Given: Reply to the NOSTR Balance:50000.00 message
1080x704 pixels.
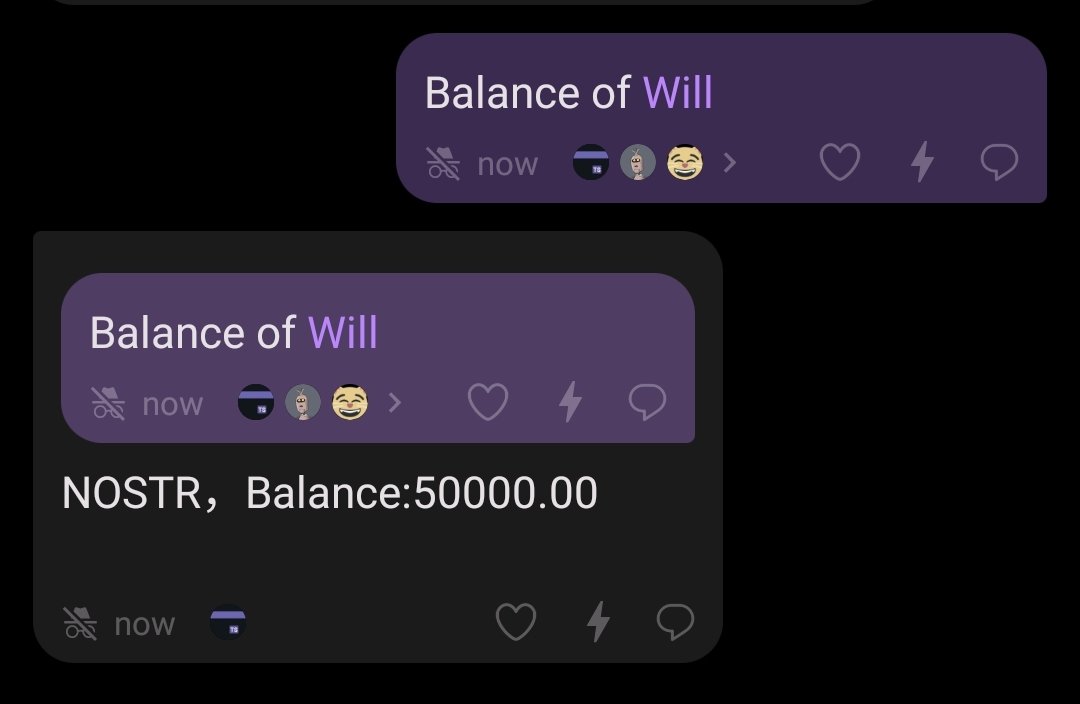Looking at the screenshot, I should [675, 622].
